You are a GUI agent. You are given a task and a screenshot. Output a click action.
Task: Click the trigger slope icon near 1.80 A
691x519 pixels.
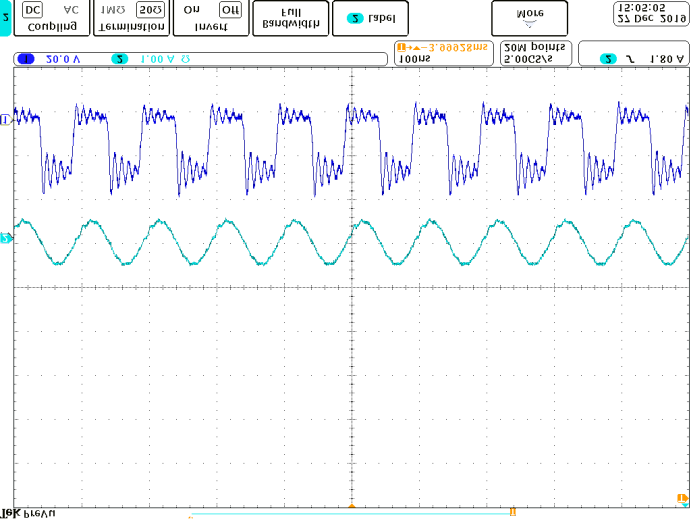631,60
